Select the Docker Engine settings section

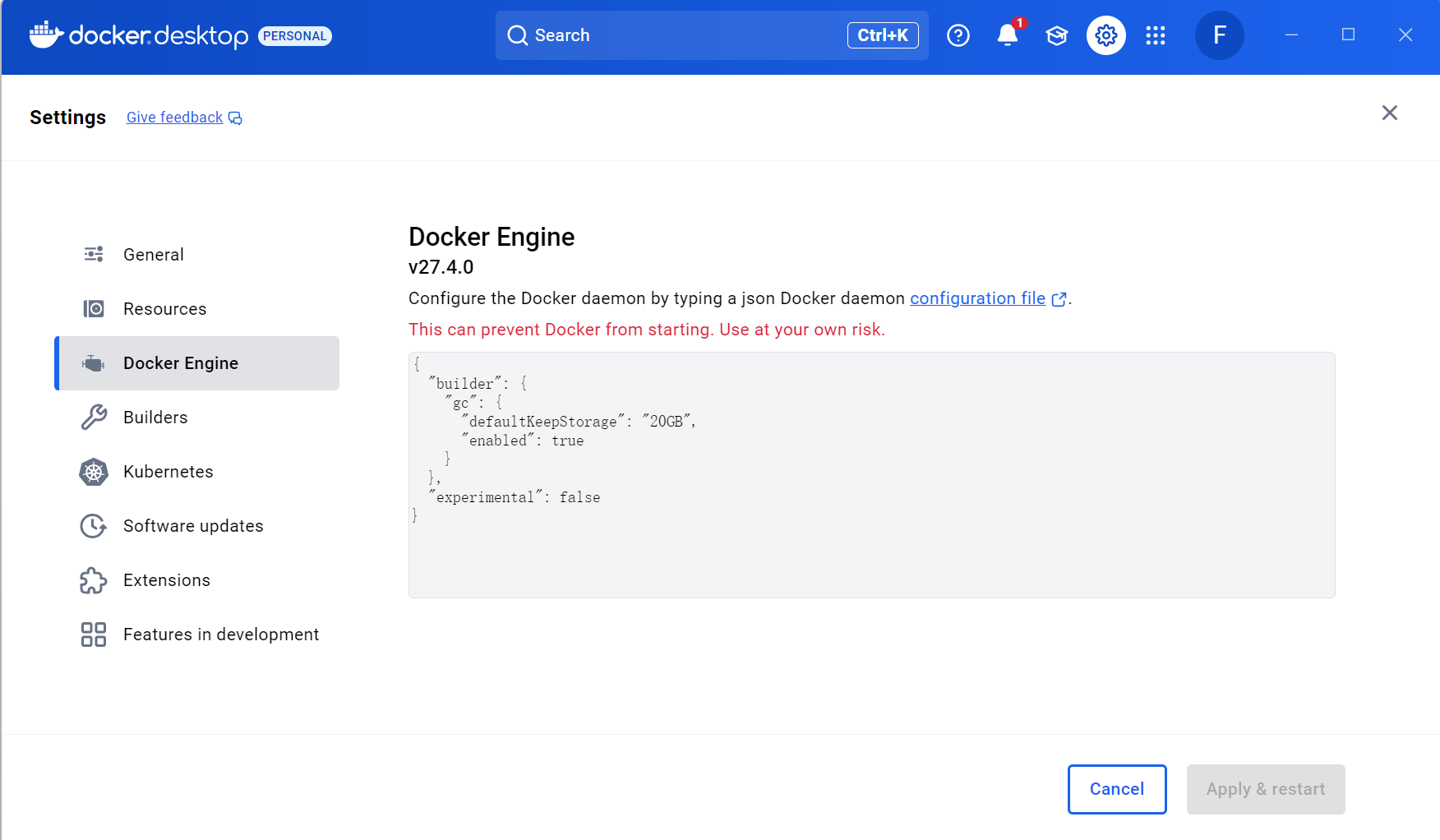coord(197,363)
